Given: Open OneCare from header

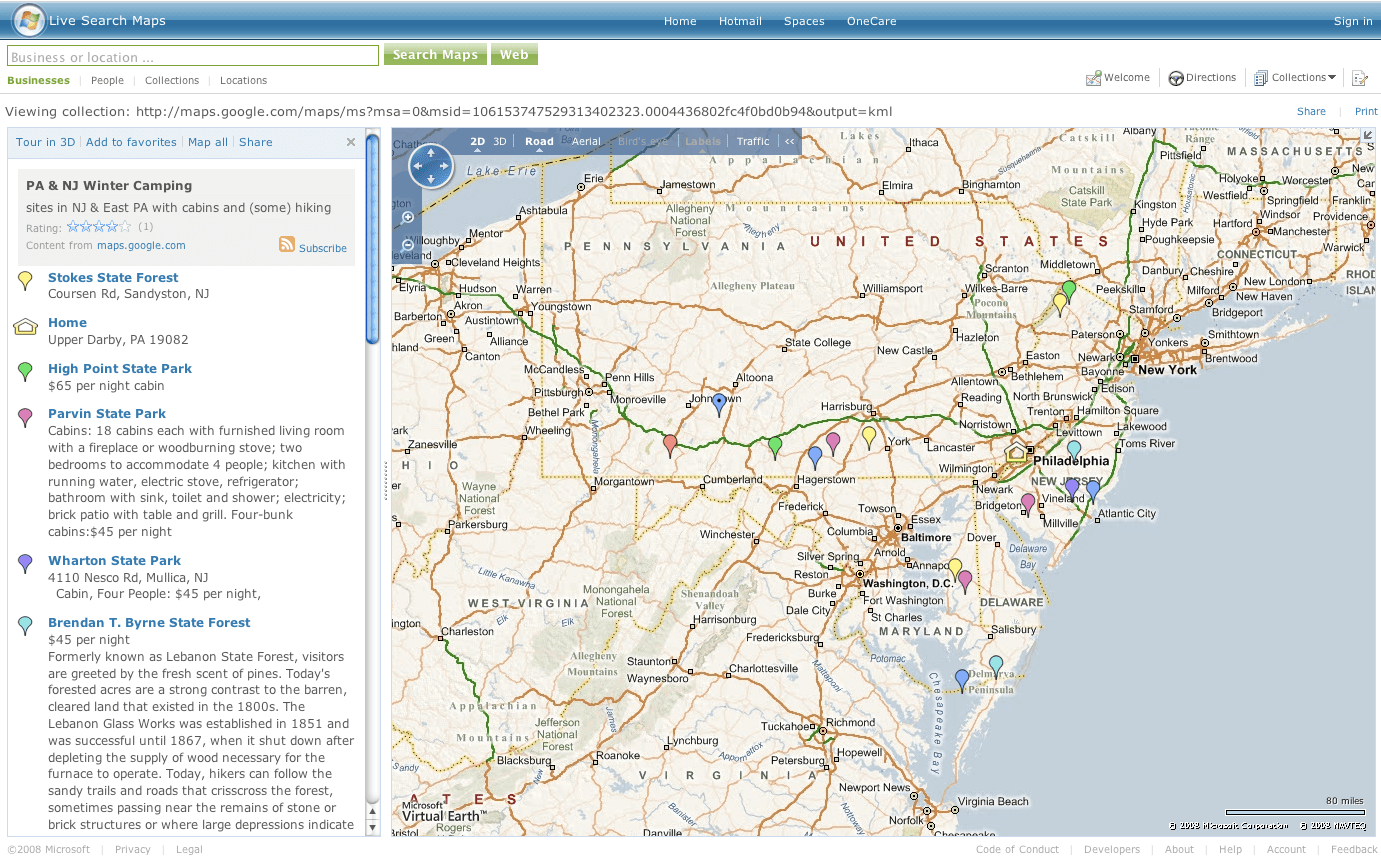Looking at the screenshot, I should tap(871, 21).
